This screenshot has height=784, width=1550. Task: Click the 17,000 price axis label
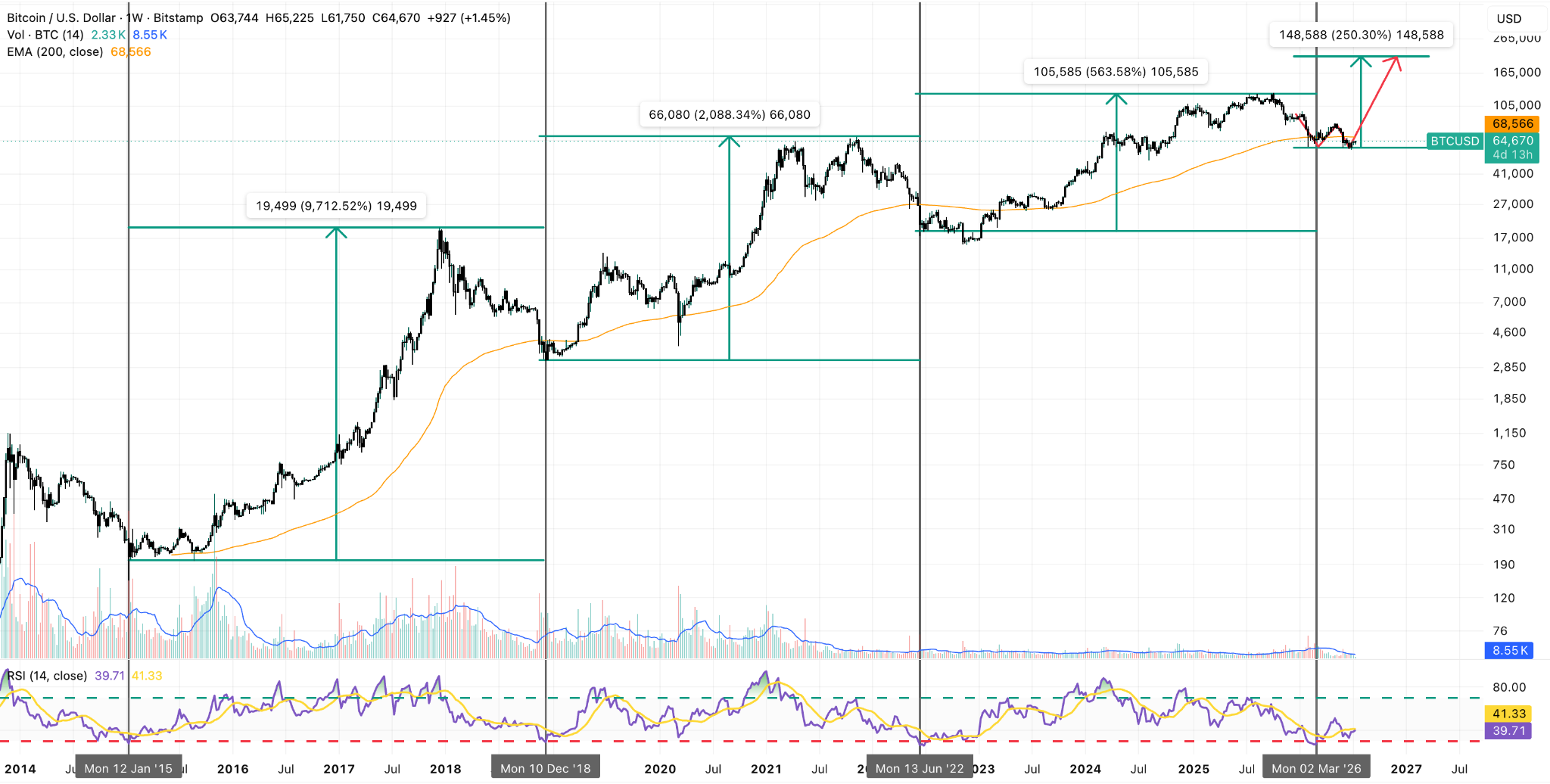(1513, 237)
